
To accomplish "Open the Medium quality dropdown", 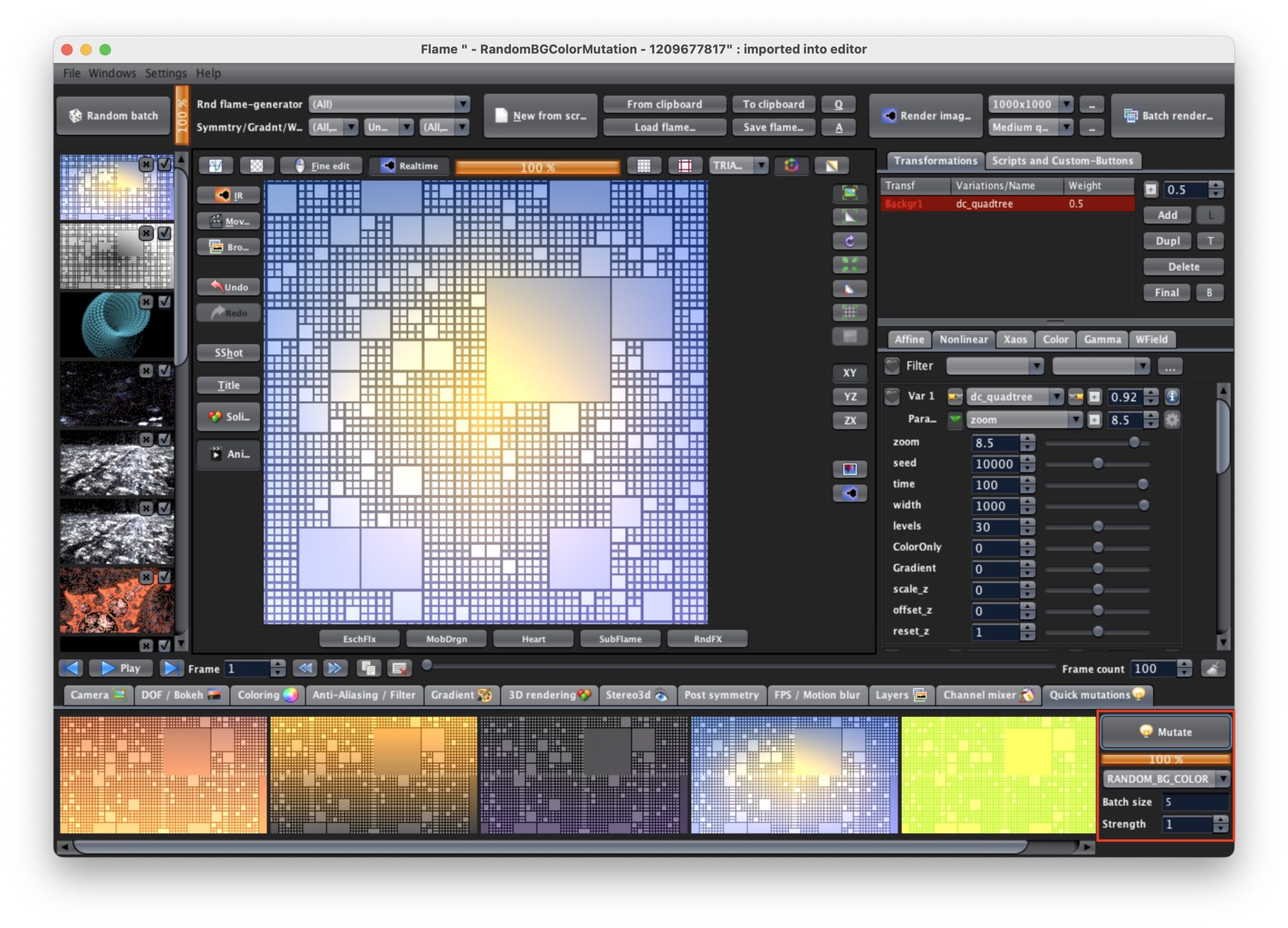I will pos(1030,127).
